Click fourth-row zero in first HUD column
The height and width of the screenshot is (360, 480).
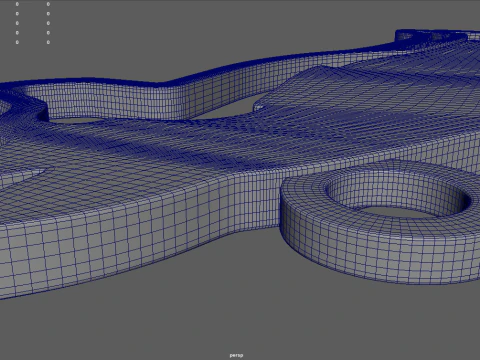[x=17, y=33]
